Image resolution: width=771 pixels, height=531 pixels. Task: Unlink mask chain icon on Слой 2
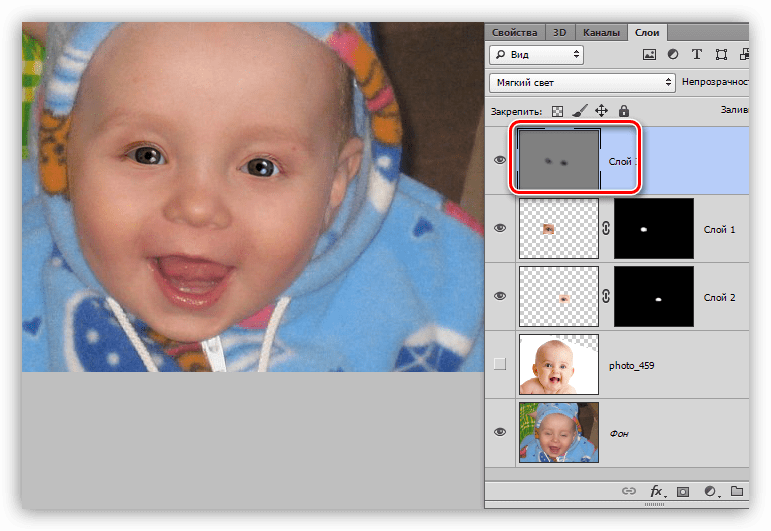click(x=606, y=295)
